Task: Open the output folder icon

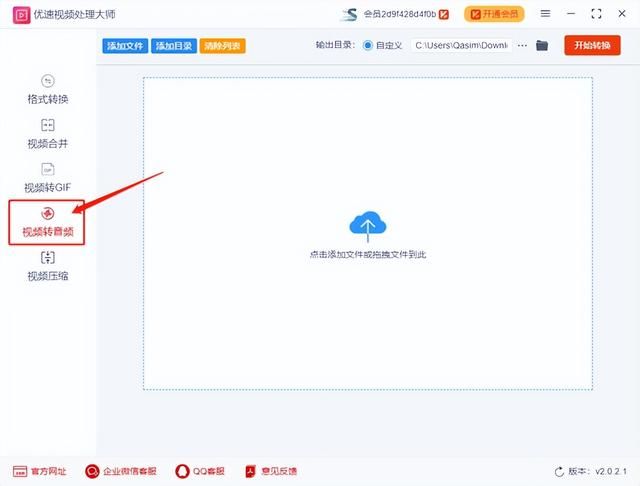Action: tap(542, 45)
